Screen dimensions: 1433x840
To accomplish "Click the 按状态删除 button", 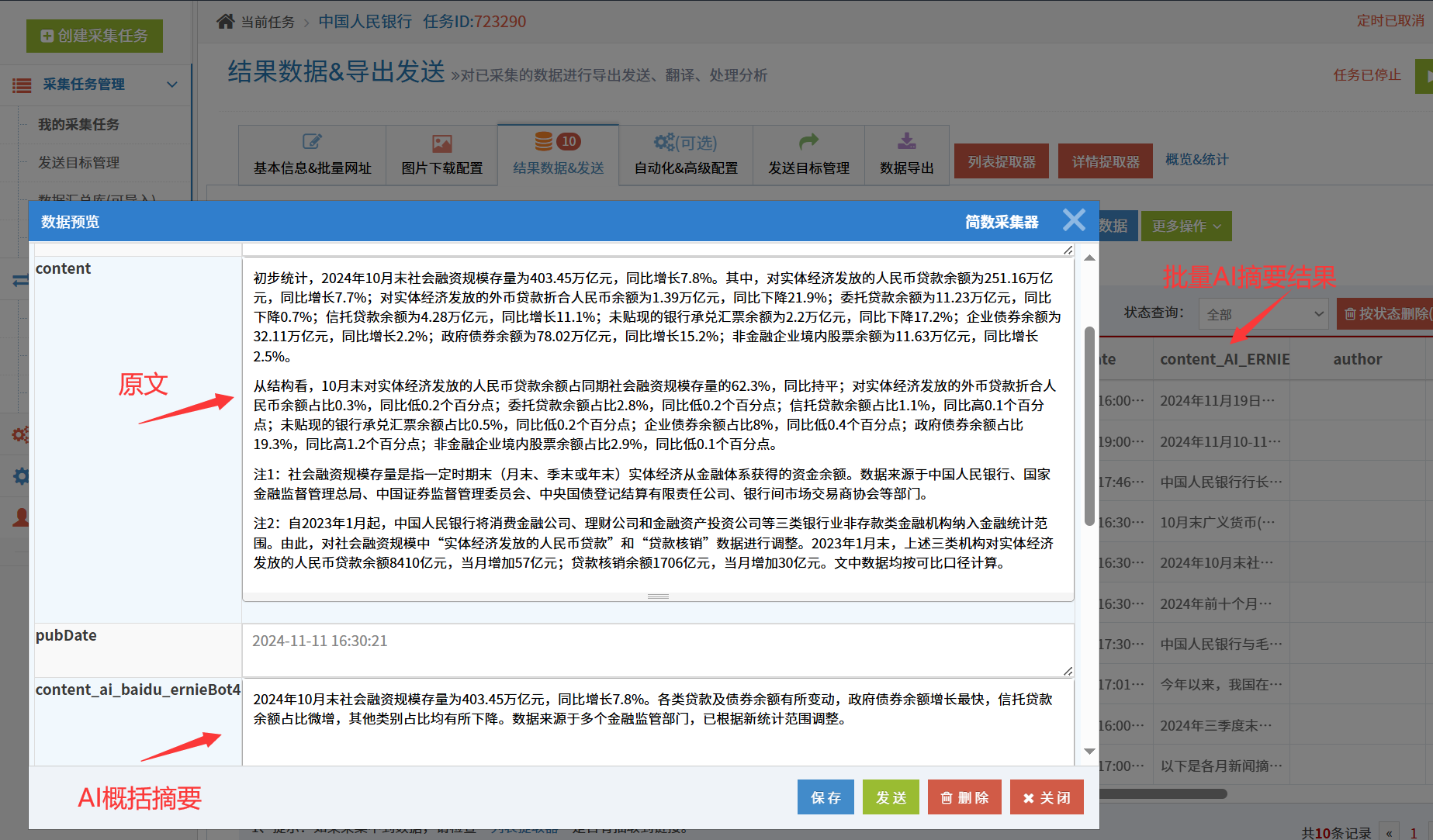I will pyautogui.click(x=1386, y=314).
